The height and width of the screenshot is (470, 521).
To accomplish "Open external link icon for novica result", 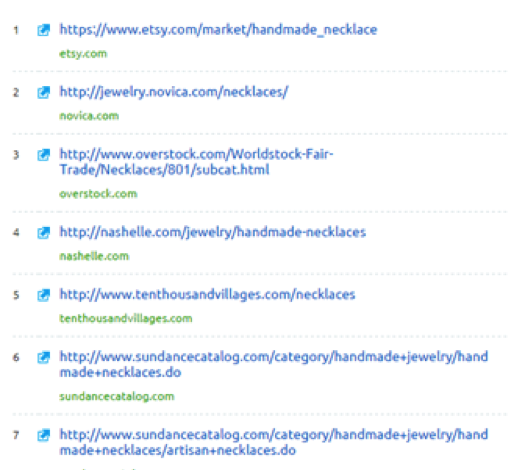I will coord(44,92).
